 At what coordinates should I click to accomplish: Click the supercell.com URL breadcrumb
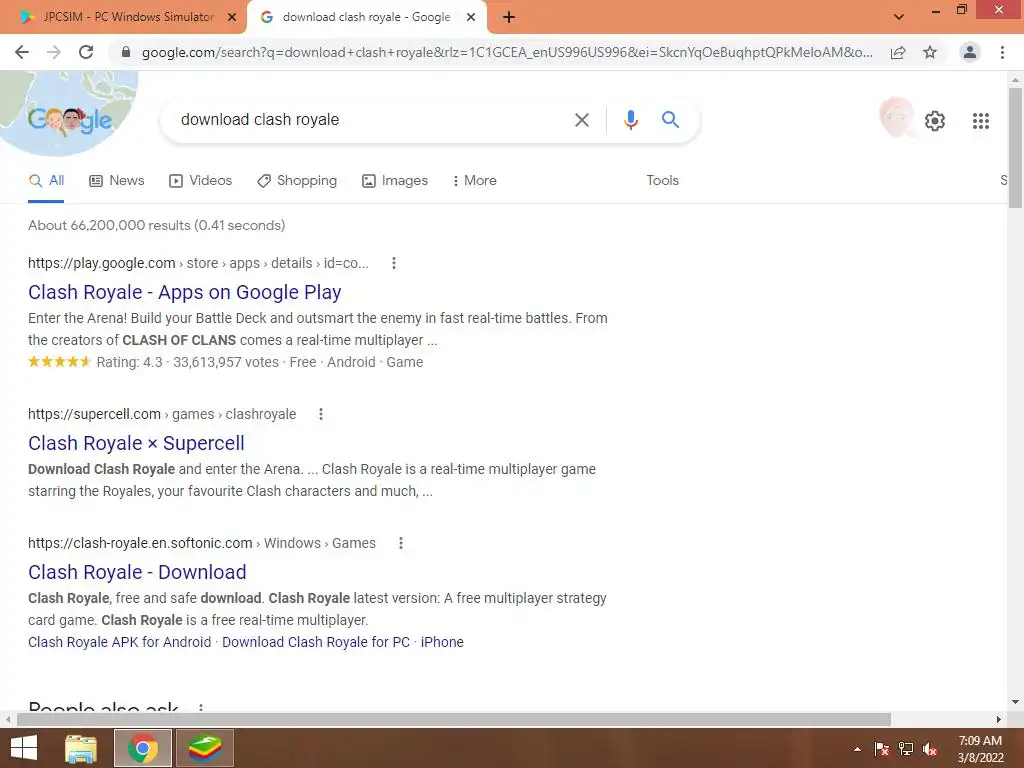(162, 414)
